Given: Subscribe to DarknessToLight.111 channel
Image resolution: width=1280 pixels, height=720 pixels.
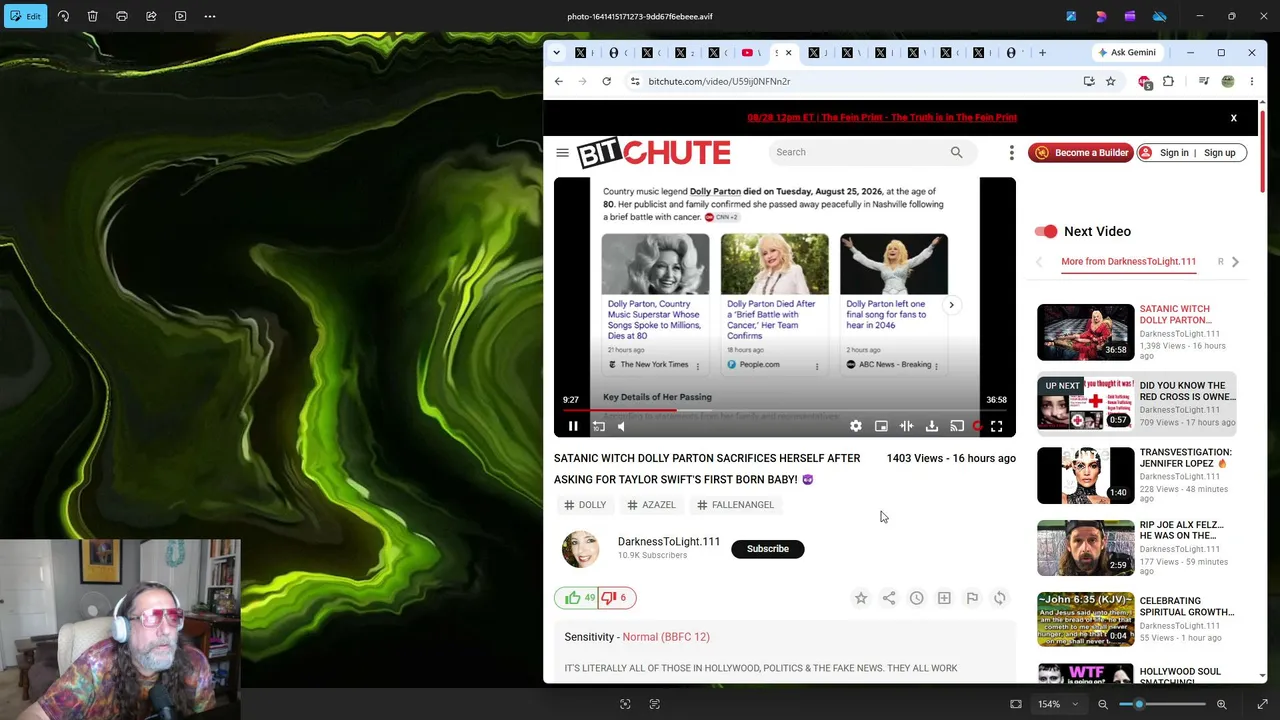Looking at the screenshot, I should (768, 549).
